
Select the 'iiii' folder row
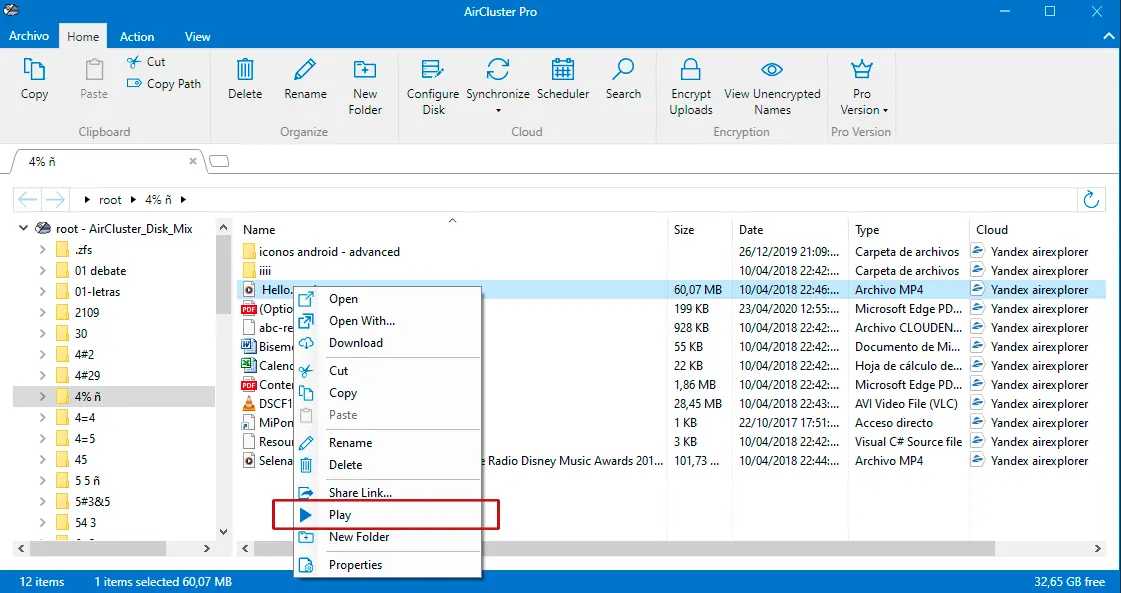click(671, 271)
